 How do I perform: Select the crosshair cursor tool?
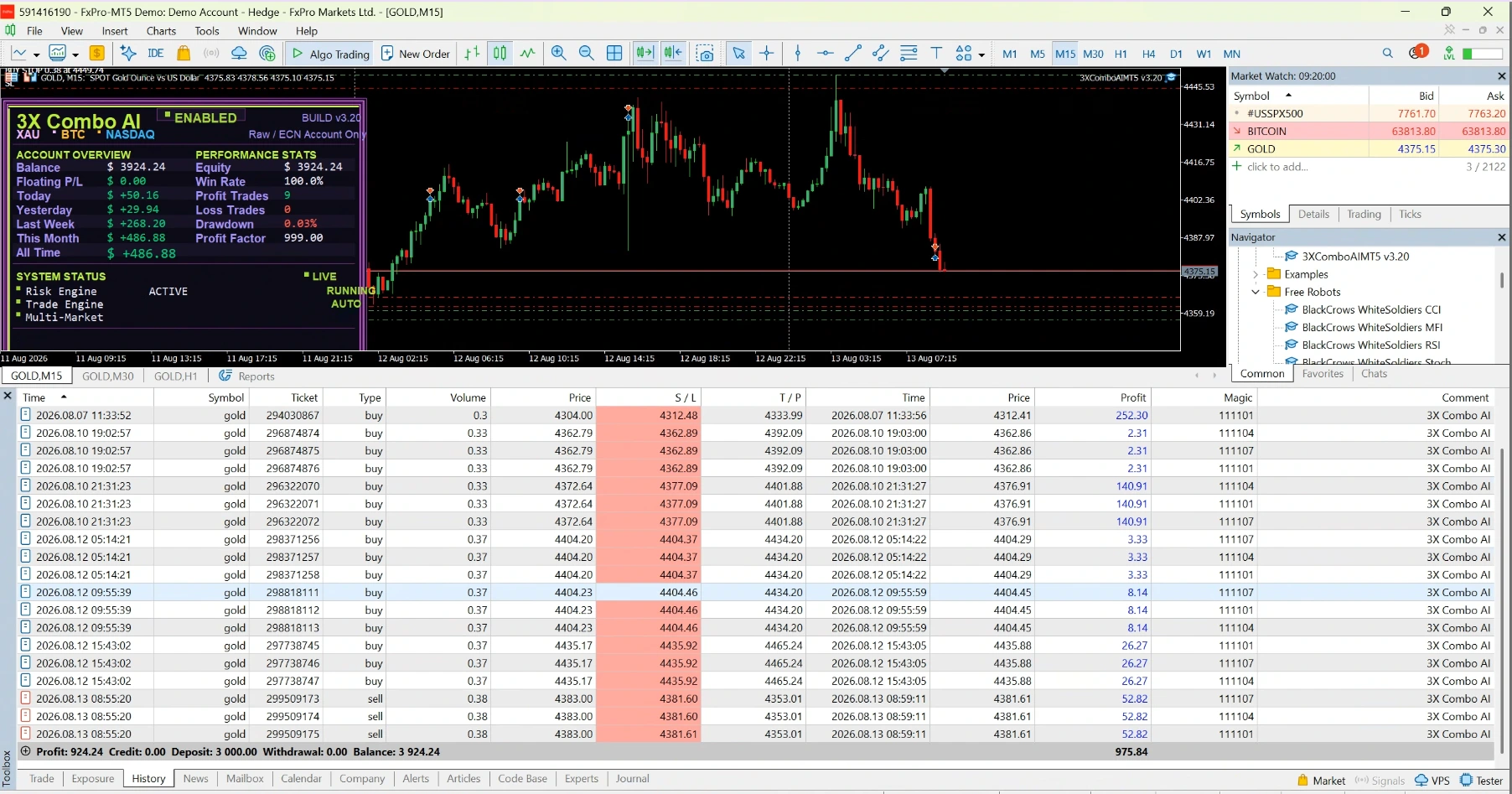pos(766,54)
